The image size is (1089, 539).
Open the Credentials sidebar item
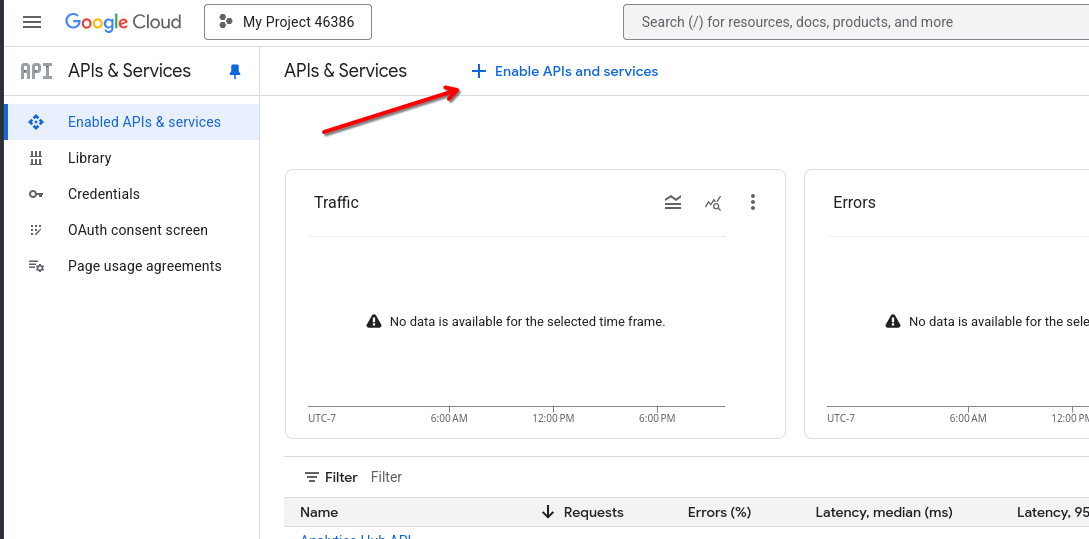click(x=132, y=194)
